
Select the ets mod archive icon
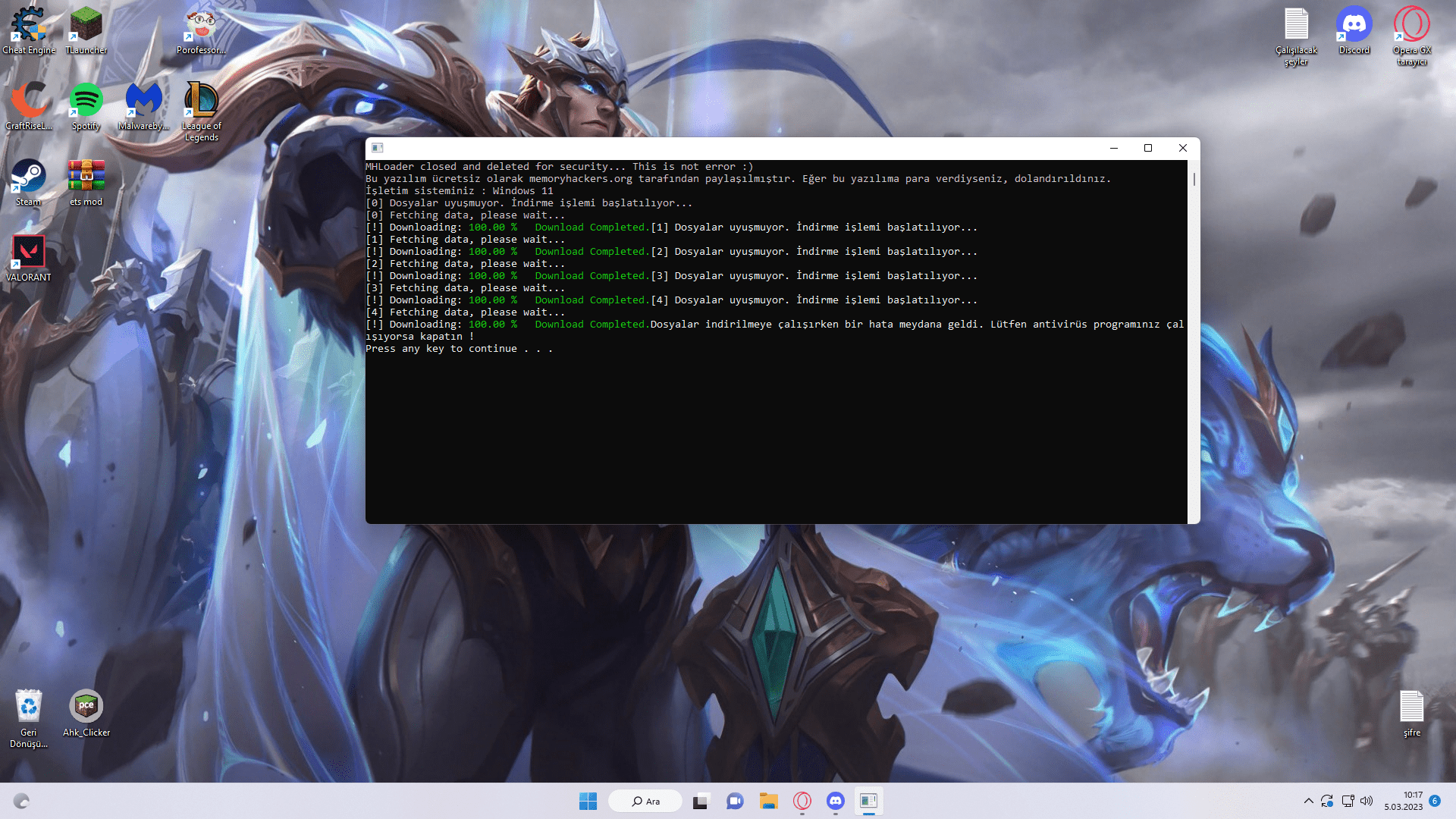click(x=86, y=182)
